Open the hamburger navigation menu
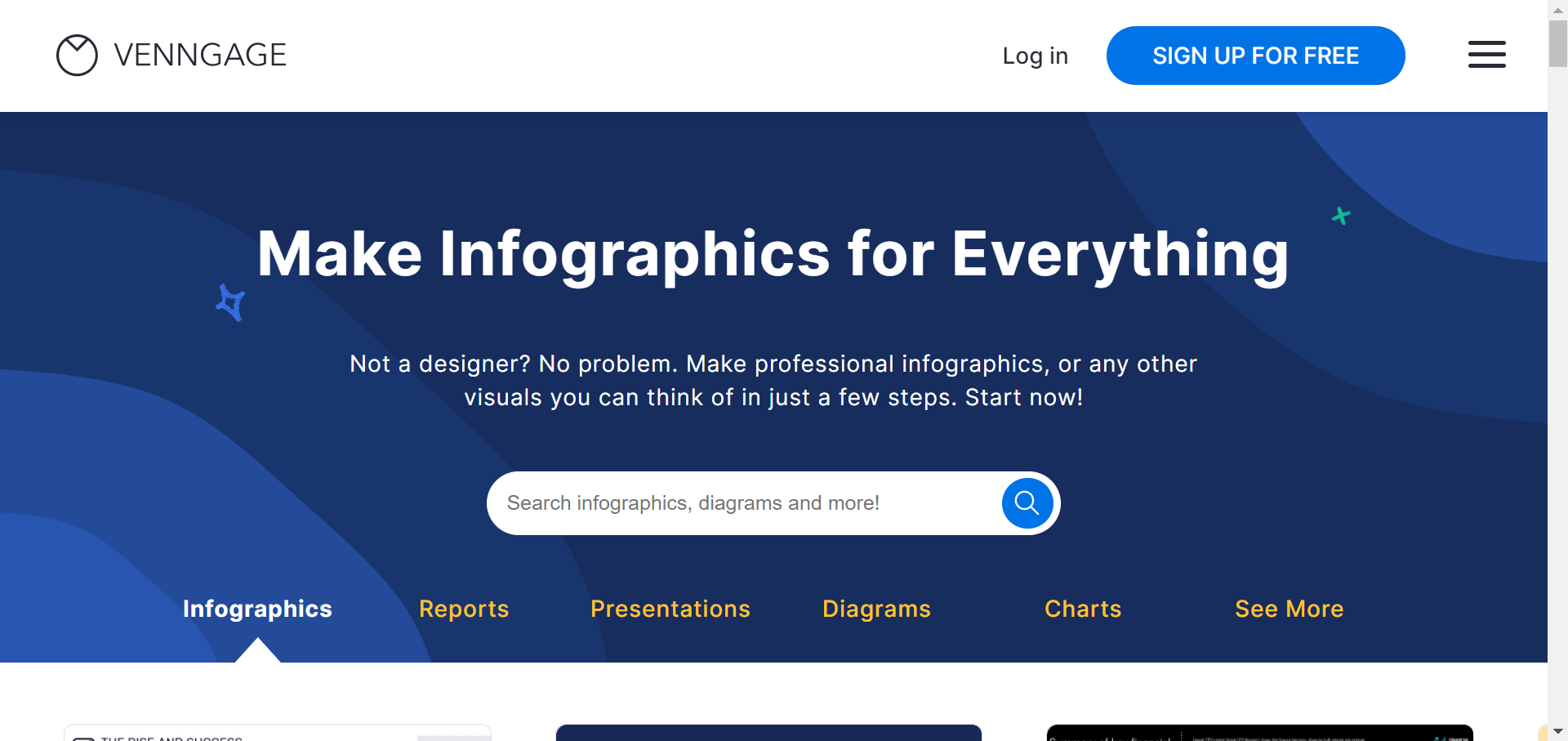Screen dimensions: 1568x741 1486,55
